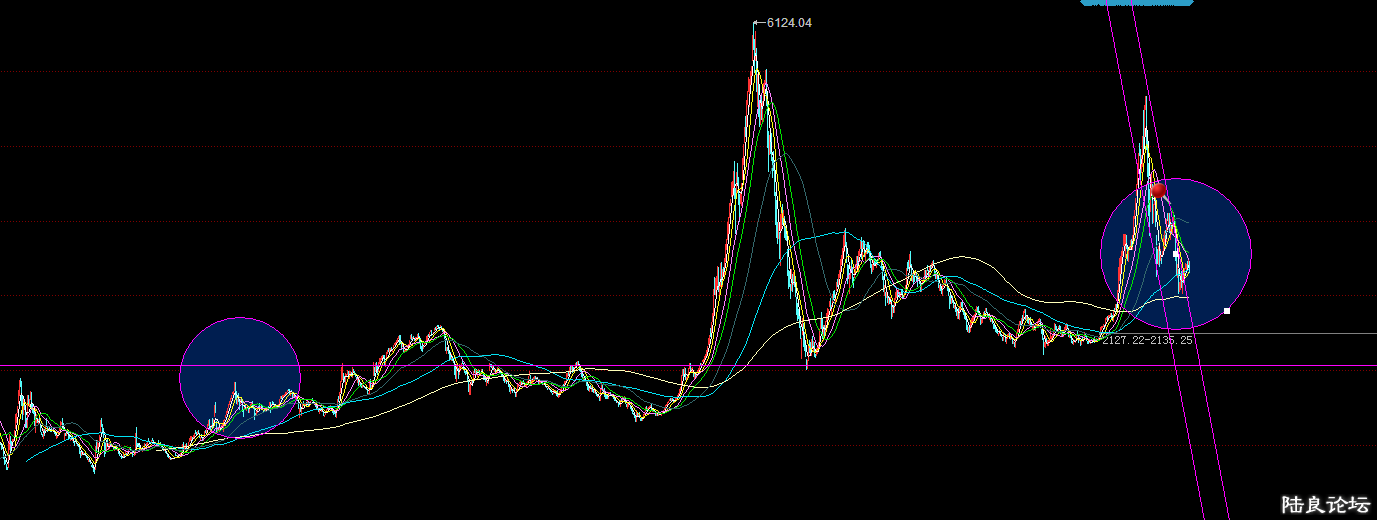Select horizontal gray line right of price range label
Screen dimensions: 1377x520
[1290, 334]
